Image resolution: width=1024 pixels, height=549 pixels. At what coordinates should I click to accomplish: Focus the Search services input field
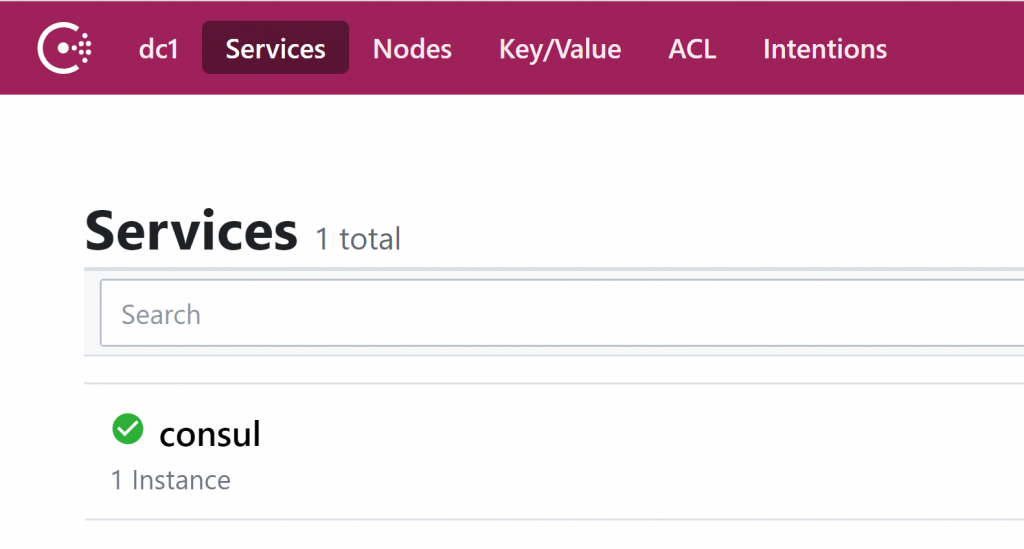pyautogui.click(x=560, y=314)
